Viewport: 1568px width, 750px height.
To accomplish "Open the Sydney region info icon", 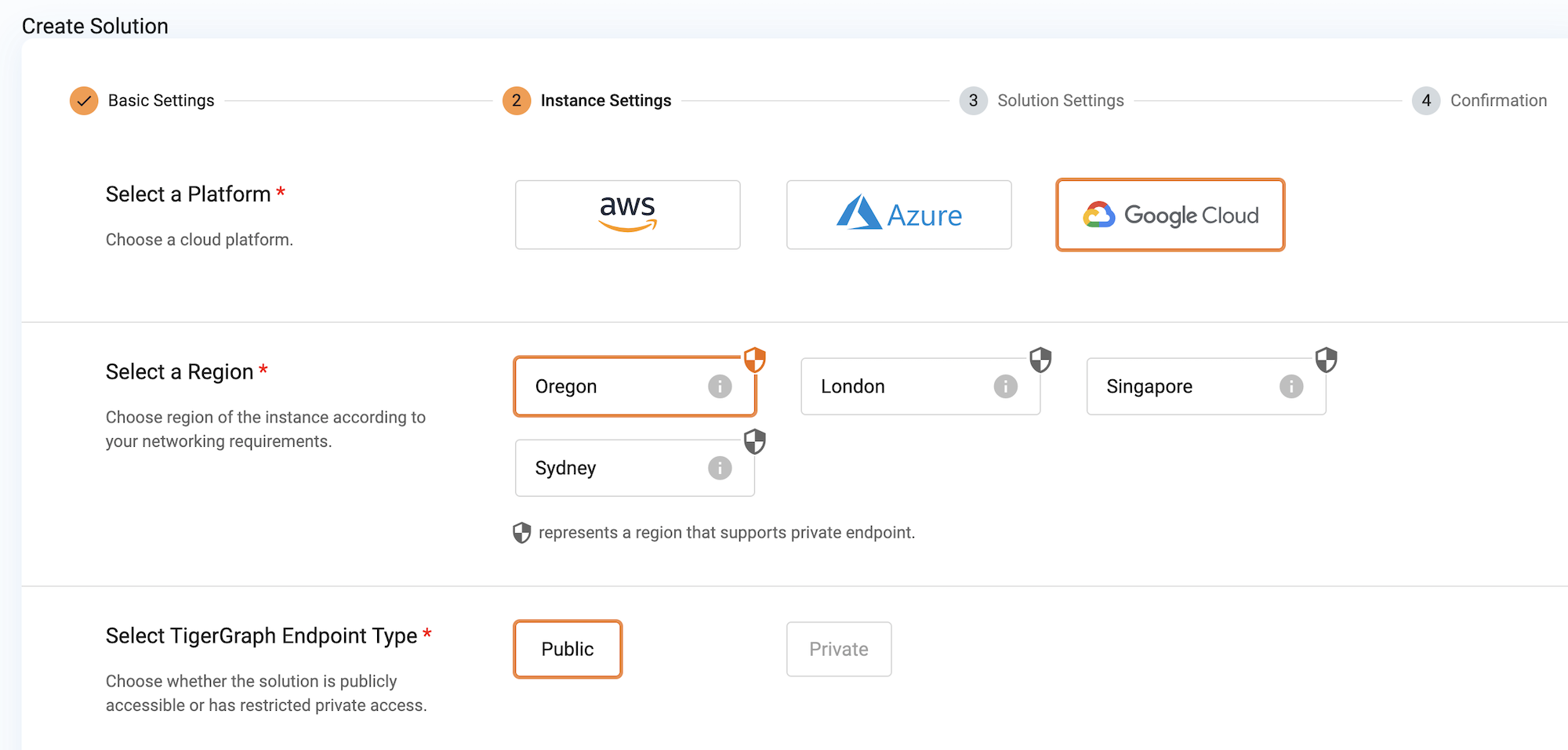I will 720,468.
